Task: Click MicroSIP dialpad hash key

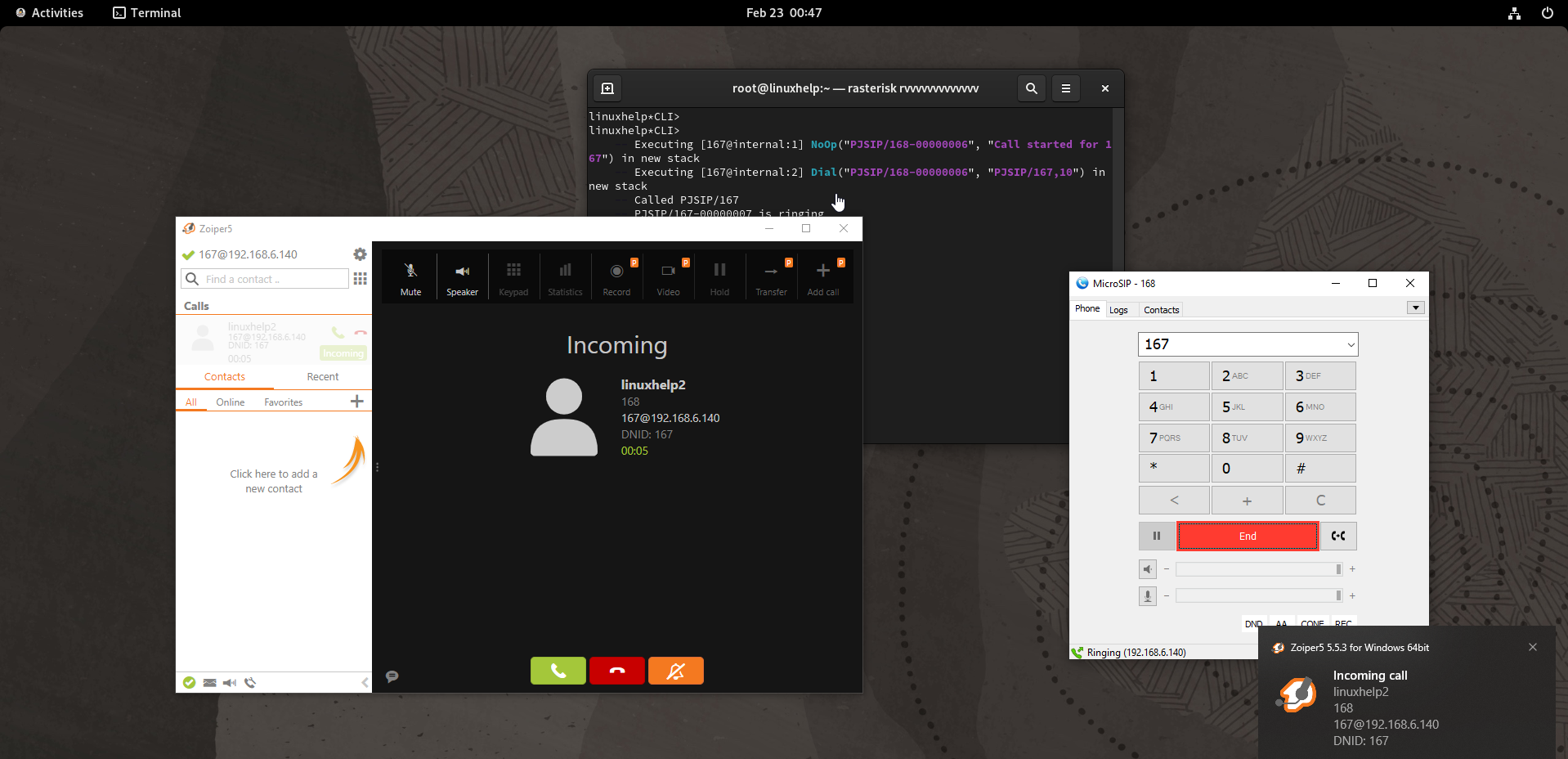Action: tap(1320, 468)
